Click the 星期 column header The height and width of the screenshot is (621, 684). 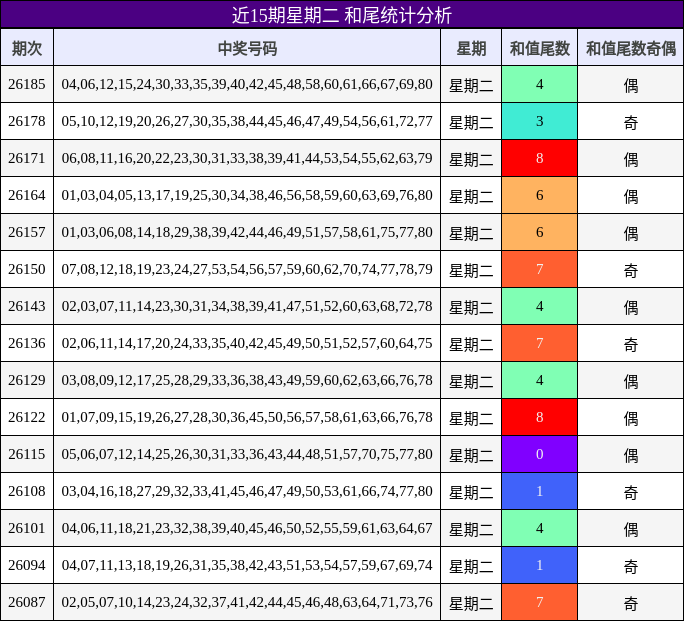click(x=471, y=48)
